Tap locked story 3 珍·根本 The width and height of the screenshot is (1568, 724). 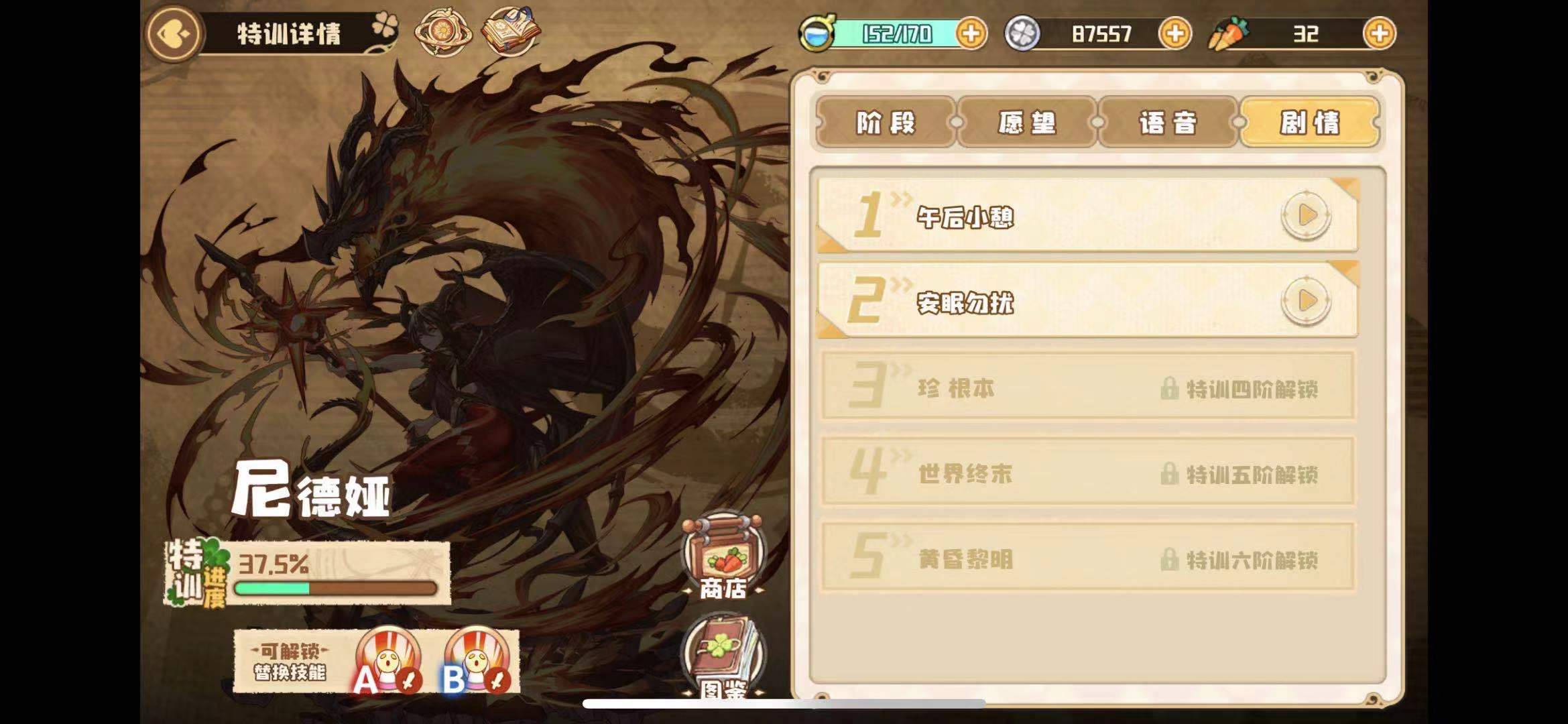[x=1087, y=387]
